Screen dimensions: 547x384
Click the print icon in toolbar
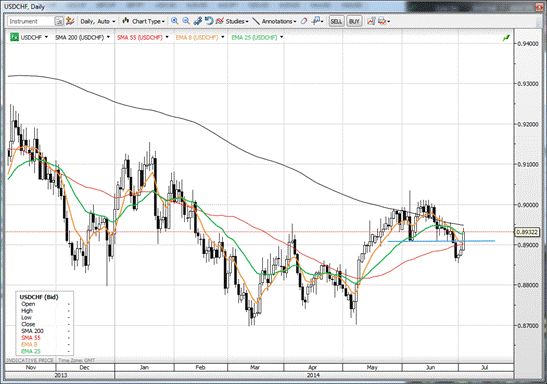(x=382, y=21)
